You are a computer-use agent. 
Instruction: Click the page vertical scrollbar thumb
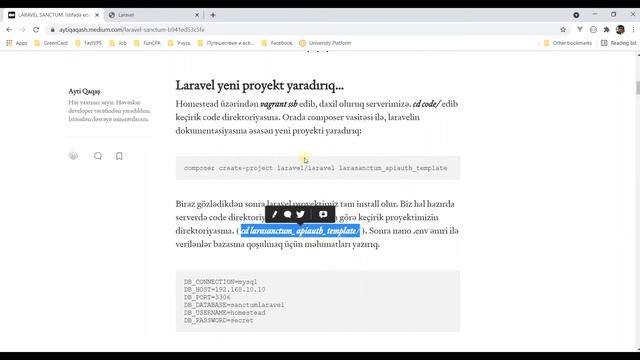point(638,88)
